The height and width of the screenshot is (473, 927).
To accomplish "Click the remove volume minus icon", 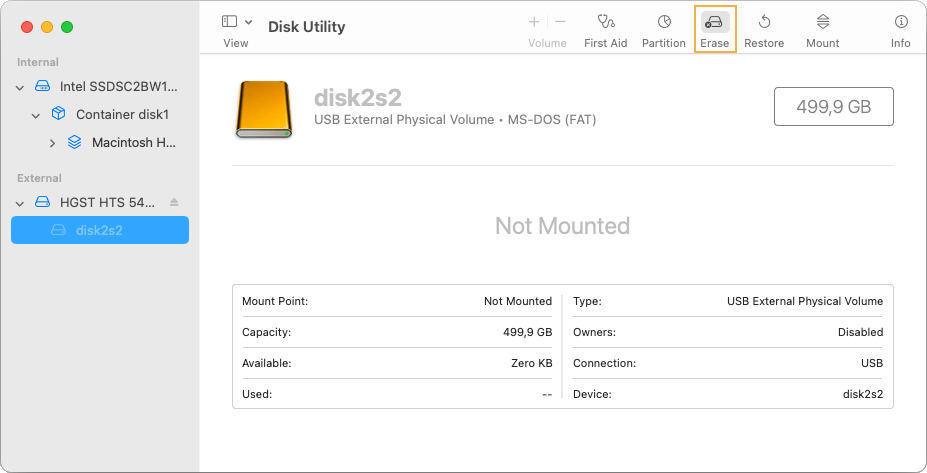I will coord(560,22).
